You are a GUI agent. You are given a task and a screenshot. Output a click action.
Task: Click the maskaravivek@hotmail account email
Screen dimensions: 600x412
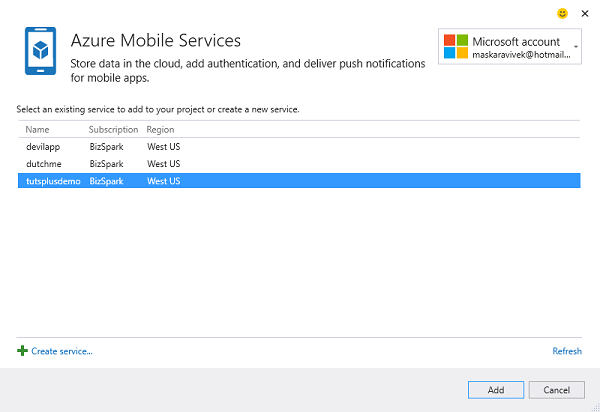pyautogui.click(x=521, y=55)
